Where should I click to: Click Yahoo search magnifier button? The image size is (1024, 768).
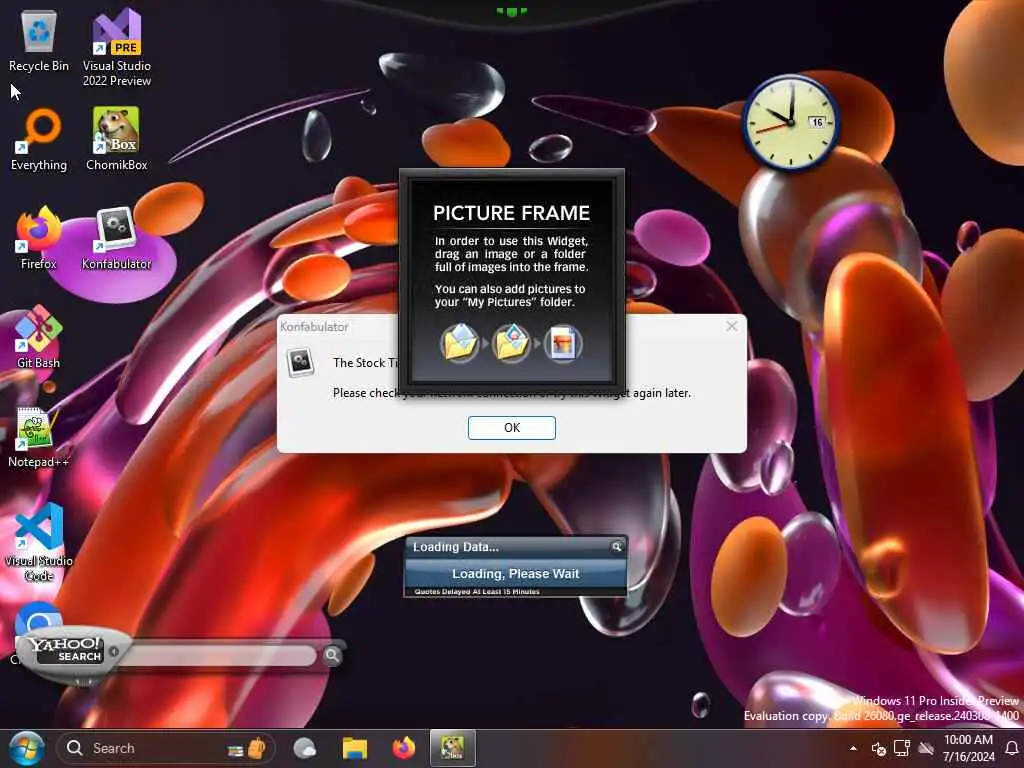point(332,654)
